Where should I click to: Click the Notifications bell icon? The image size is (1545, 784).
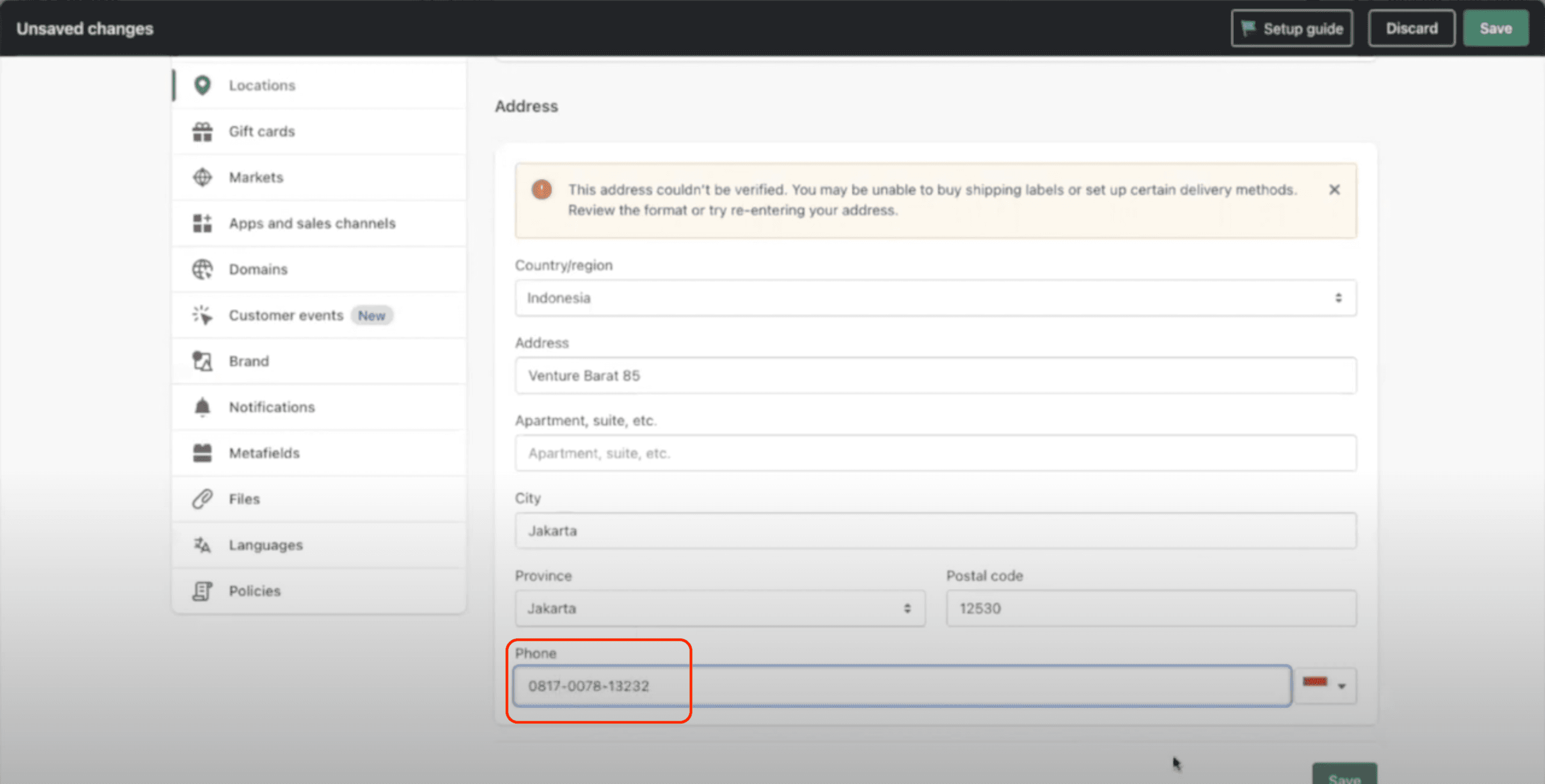click(202, 407)
